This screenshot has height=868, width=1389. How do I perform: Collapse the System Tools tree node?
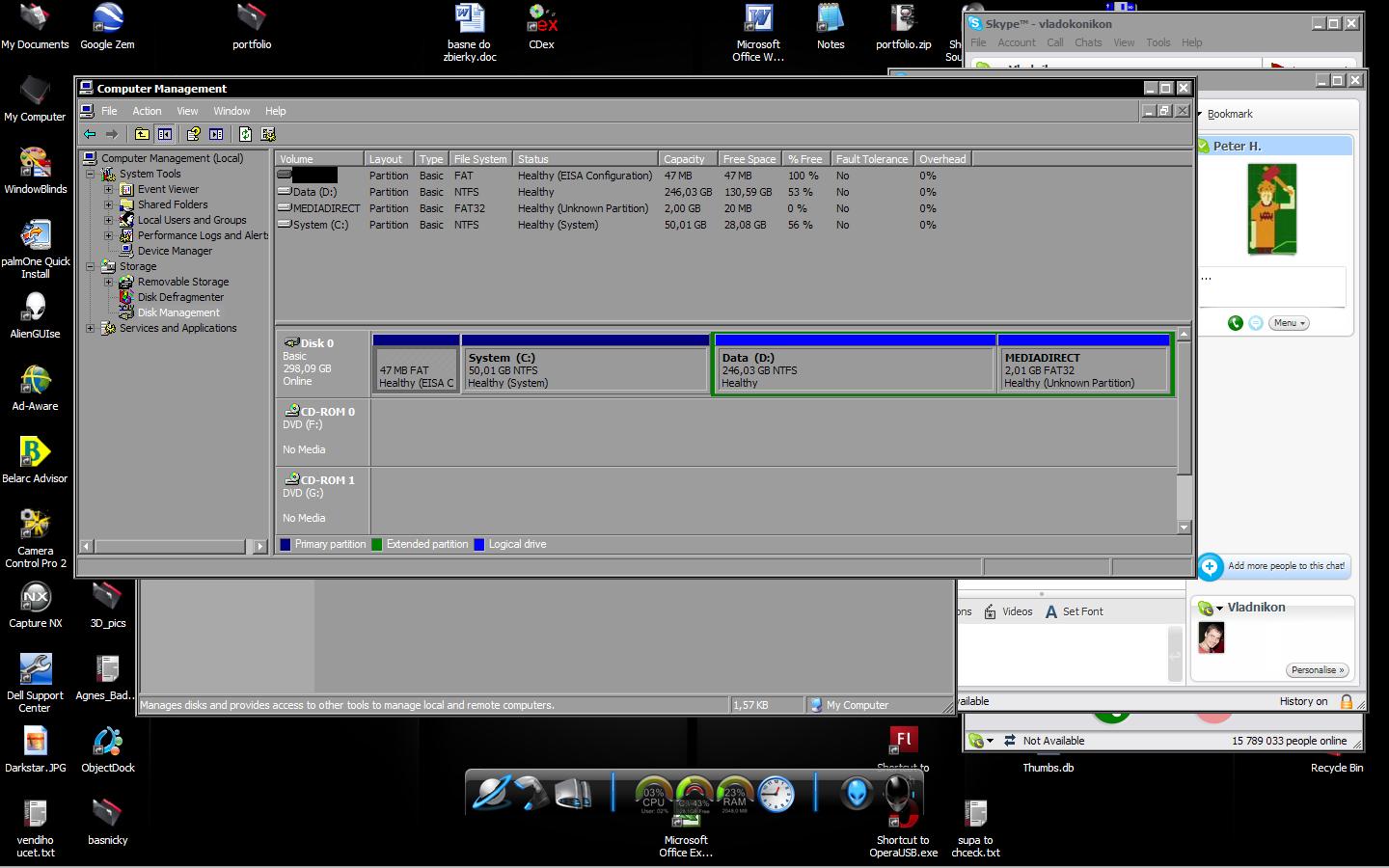(91, 174)
